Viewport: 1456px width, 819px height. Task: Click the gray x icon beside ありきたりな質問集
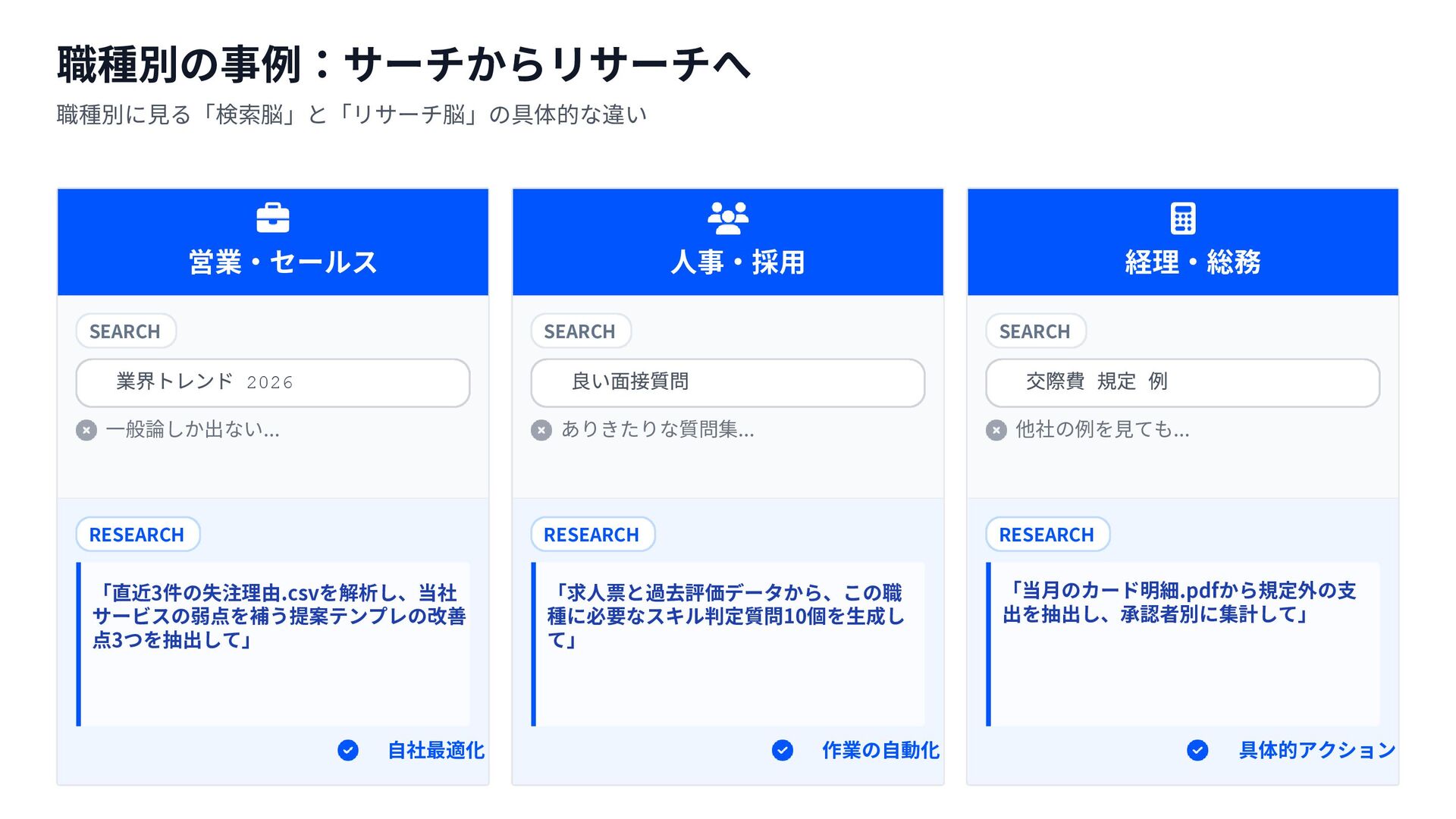tap(541, 431)
